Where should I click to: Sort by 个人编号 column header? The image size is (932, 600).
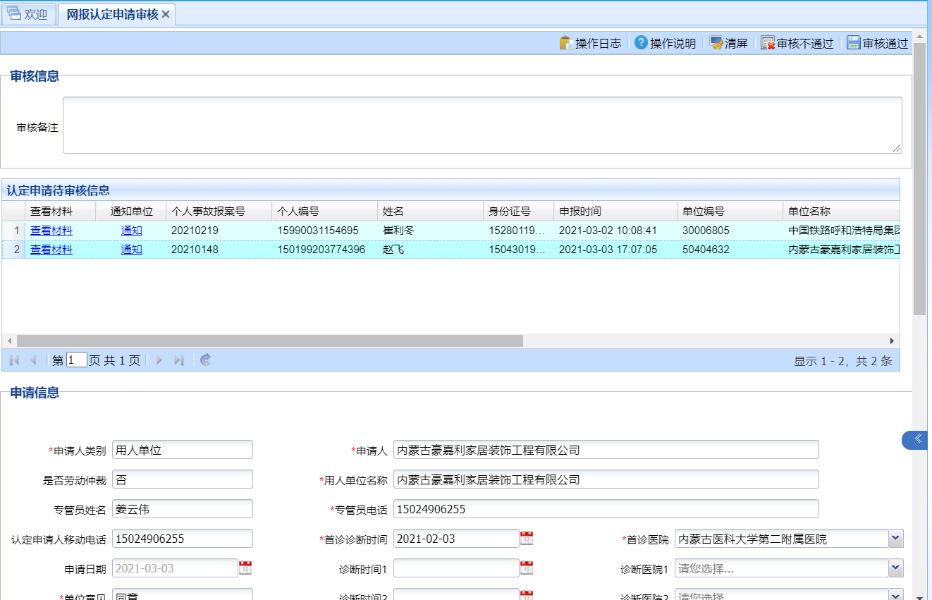click(x=325, y=211)
